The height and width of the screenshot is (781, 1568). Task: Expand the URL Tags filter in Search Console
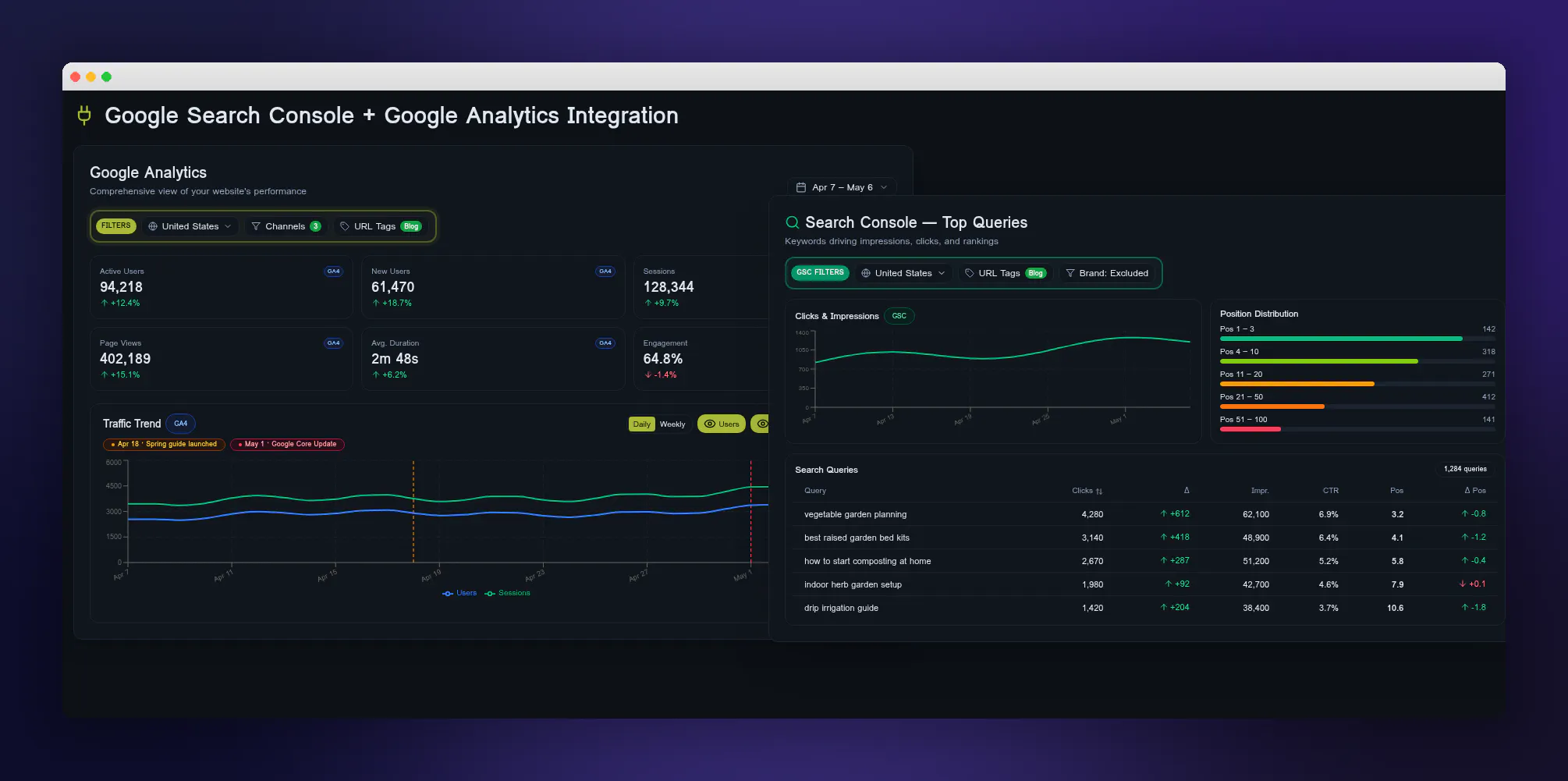1006,273
